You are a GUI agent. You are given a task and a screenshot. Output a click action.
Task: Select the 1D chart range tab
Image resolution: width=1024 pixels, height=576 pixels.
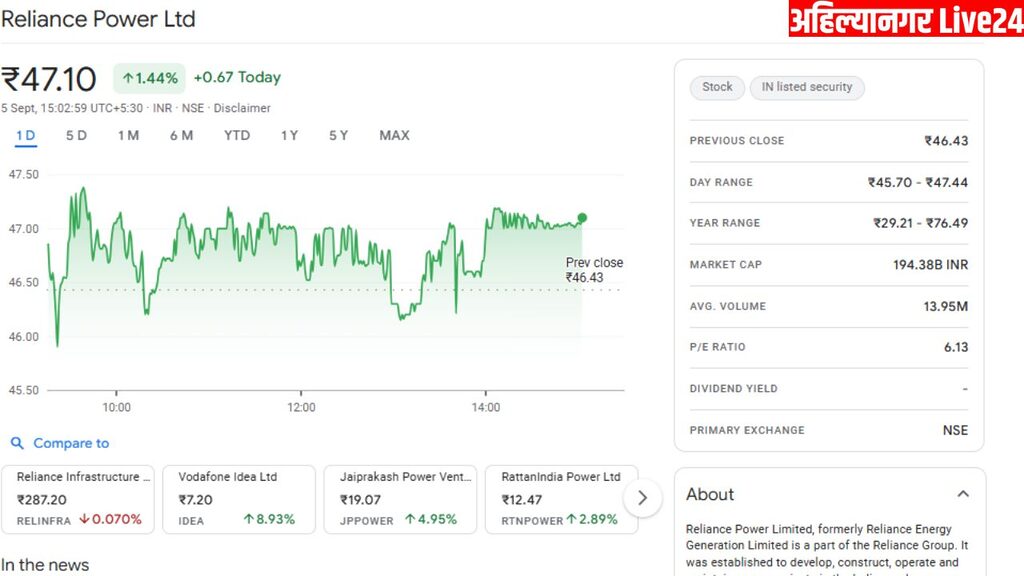point(26,136)
